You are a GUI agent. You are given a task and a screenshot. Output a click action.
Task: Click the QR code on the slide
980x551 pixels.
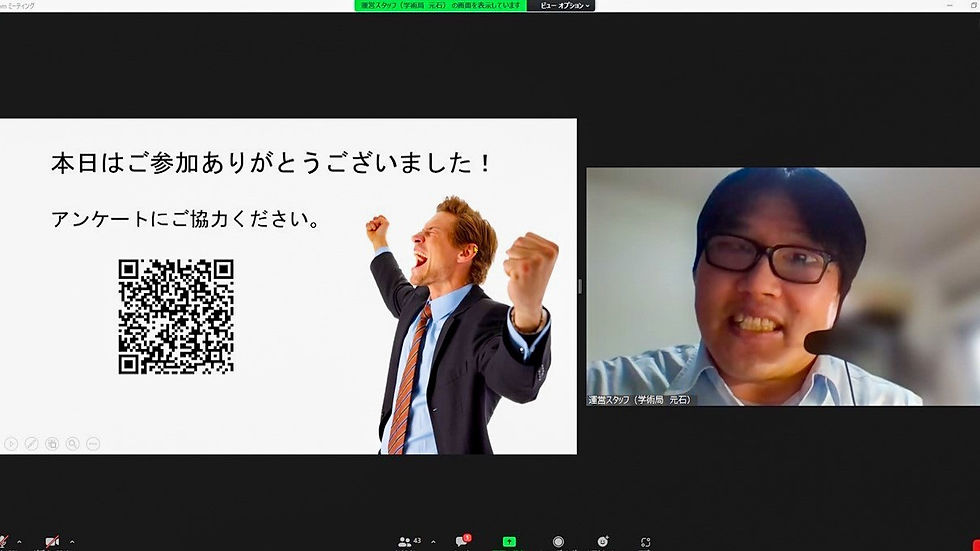click(176, 317)
